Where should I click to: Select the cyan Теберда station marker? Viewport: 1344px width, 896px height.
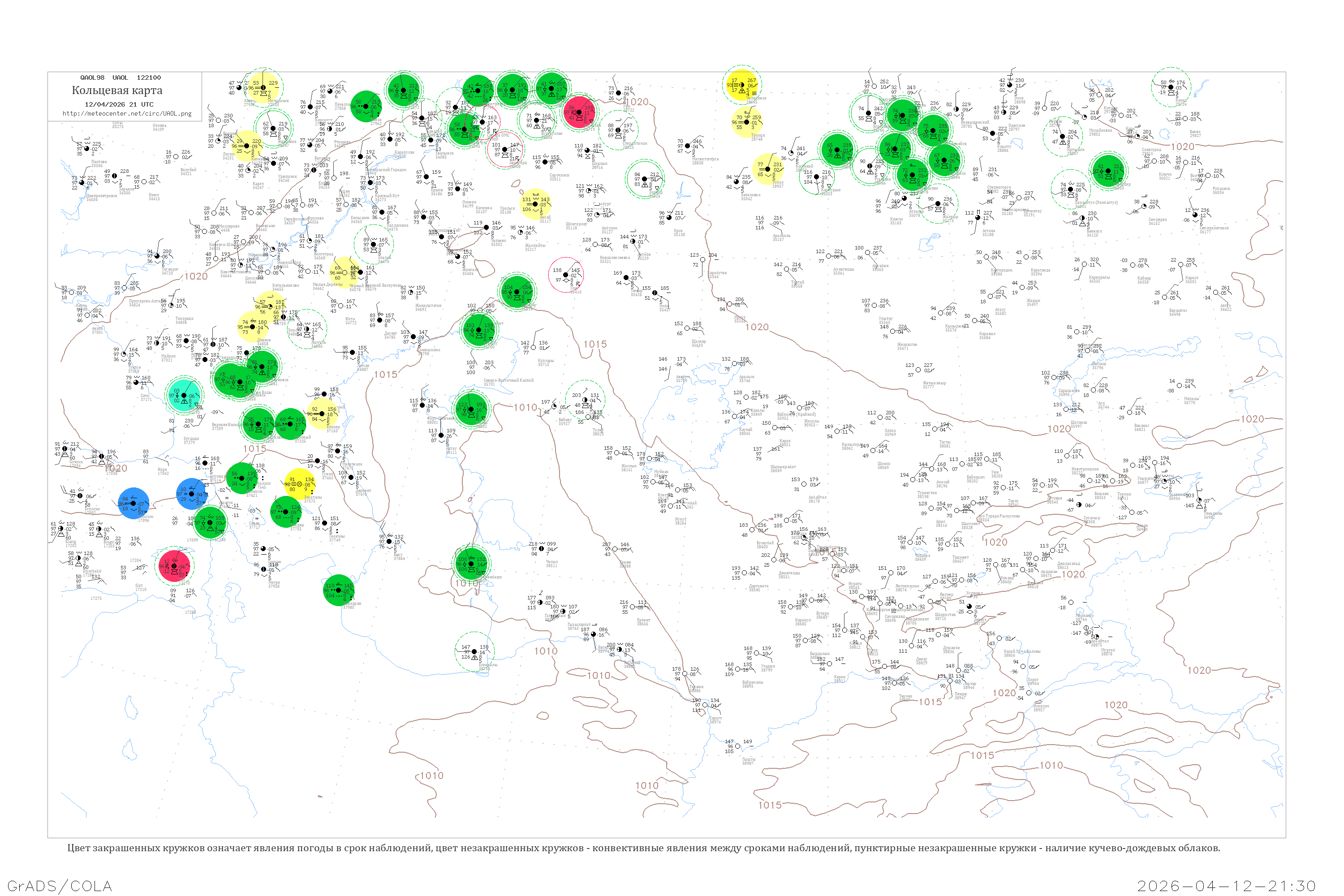183,395
